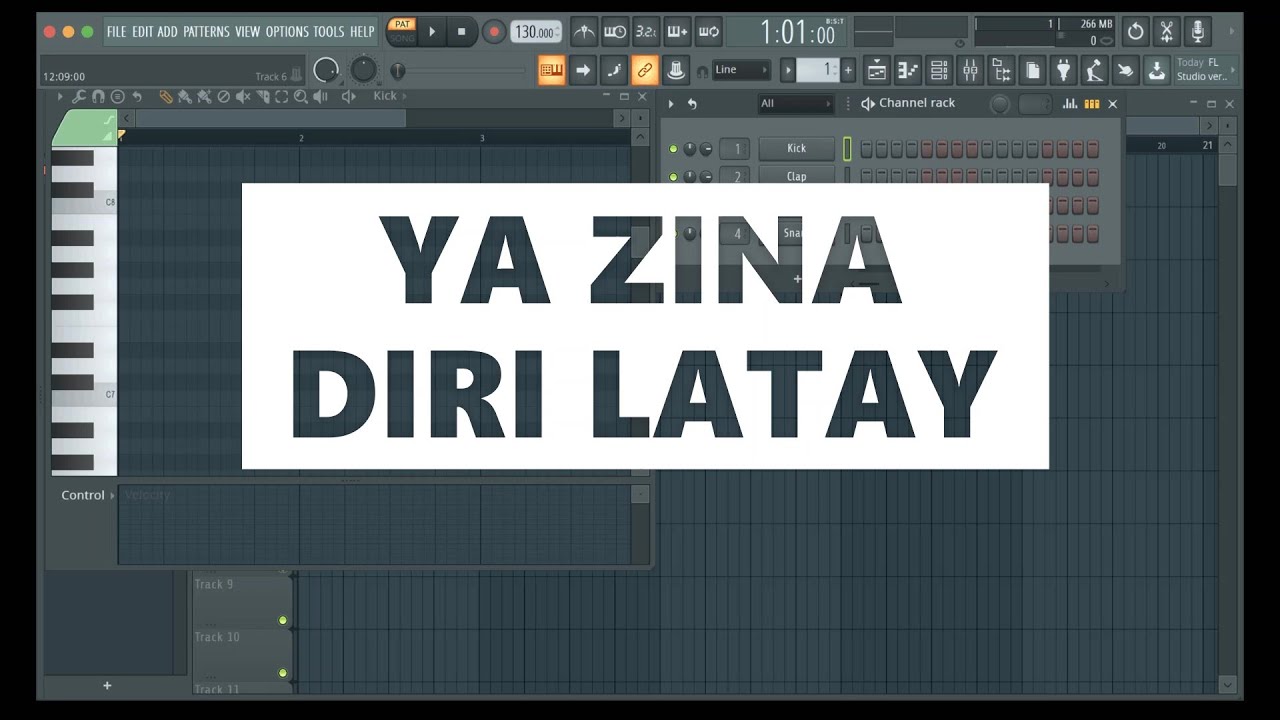This screenshot has height=720, width=1280.
Task: Click the note/clip grouping stamp icon
Action: coord(676,70)
